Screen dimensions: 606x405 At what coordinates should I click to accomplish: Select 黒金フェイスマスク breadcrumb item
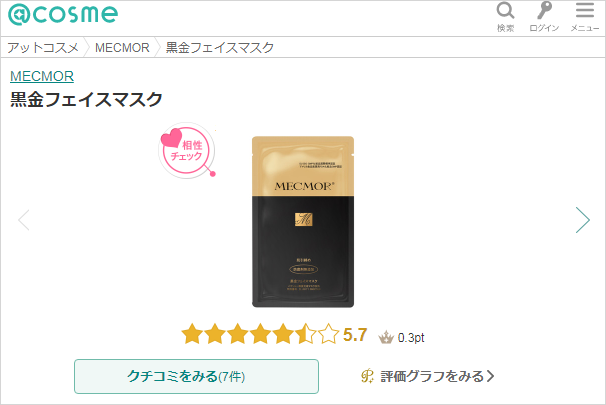point(220,48)
